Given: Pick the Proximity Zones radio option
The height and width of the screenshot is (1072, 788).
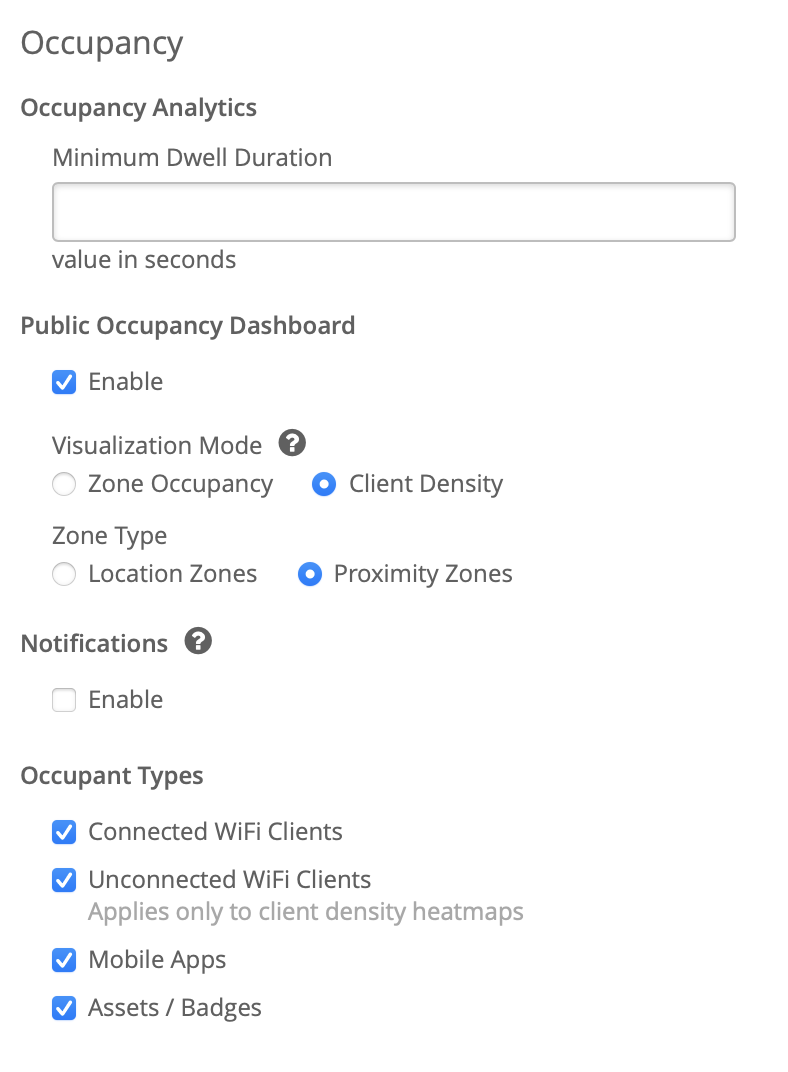Looking at the screenshot, I should pos(309,575).
